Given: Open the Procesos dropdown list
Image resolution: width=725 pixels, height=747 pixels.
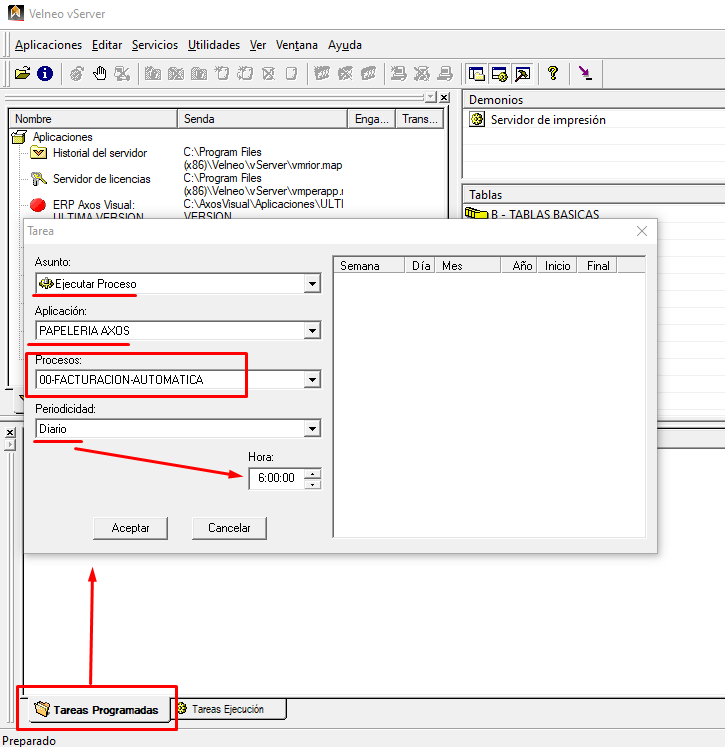Looking at the screenshot, I should 312,380.
